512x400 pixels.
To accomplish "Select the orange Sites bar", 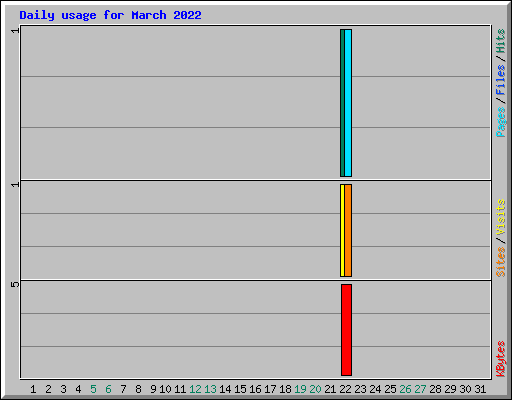I will [x=348, y=230].
